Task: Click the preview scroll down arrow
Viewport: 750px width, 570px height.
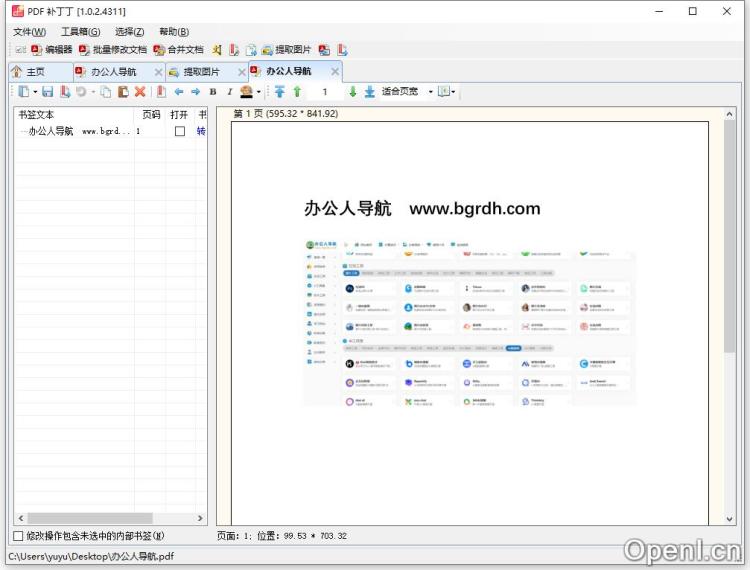Action: coord(729,519)
